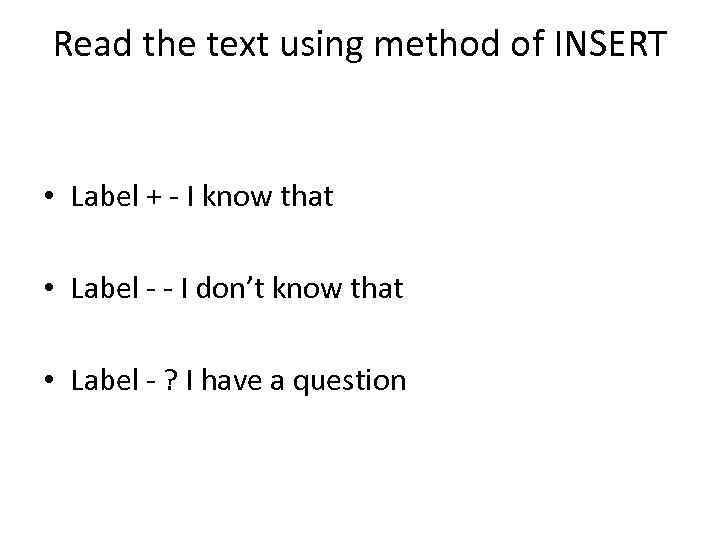Click the word Read in the title

pos(88,44)
